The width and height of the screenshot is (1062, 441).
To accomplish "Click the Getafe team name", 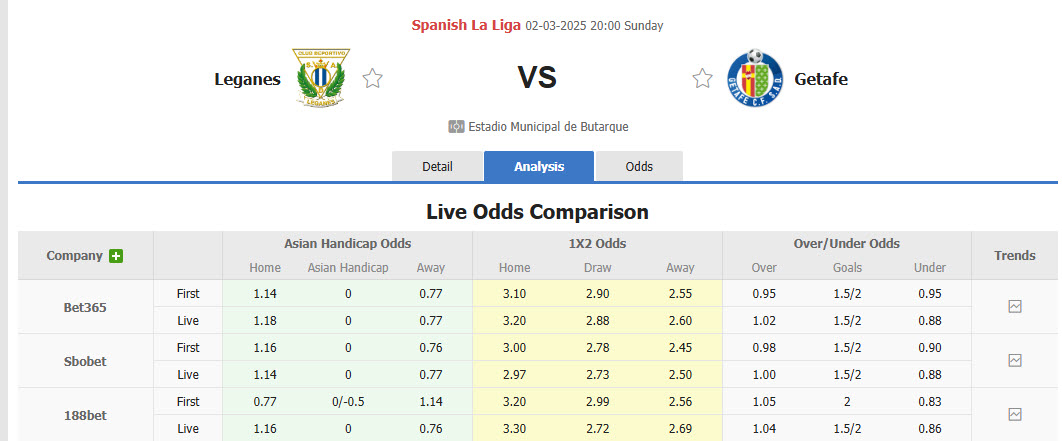I will pos(821,78).
